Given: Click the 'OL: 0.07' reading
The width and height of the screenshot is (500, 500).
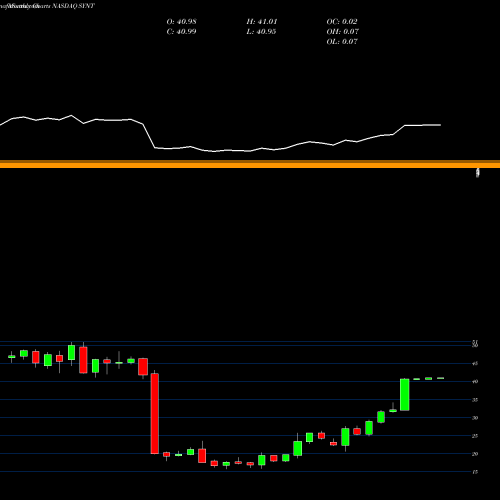Looking at the screenshot, I should click(x=342, y=42).
